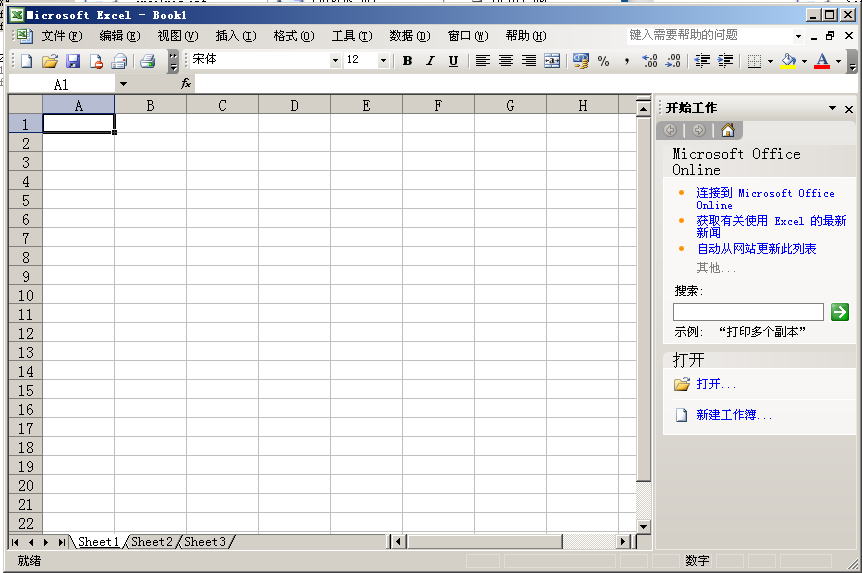Apply the red Font Color A
Screen dimensions: 862x573
tap(822, 61)
